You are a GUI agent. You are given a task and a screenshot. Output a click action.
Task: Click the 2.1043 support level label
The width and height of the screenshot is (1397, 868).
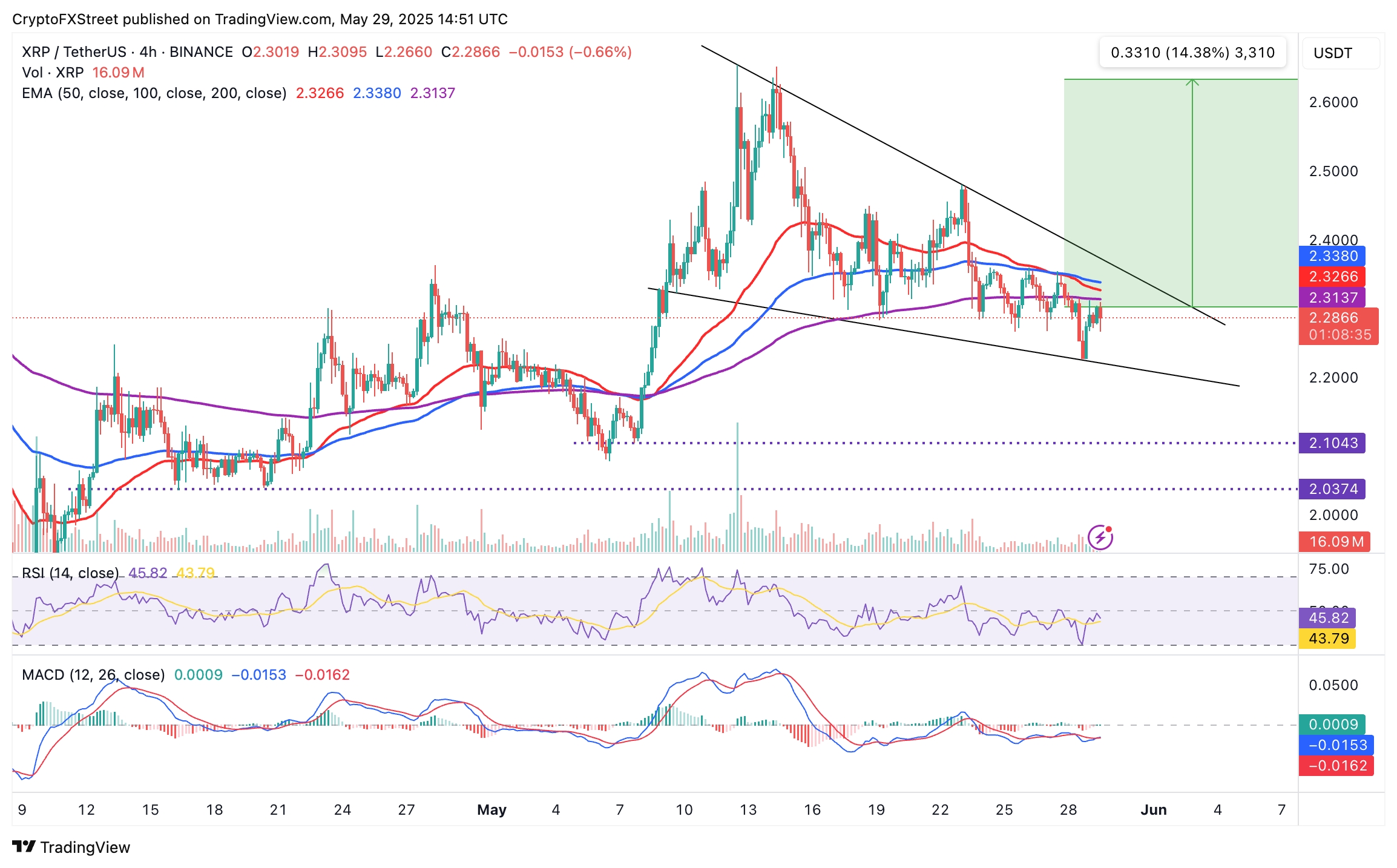point(1332,443)
